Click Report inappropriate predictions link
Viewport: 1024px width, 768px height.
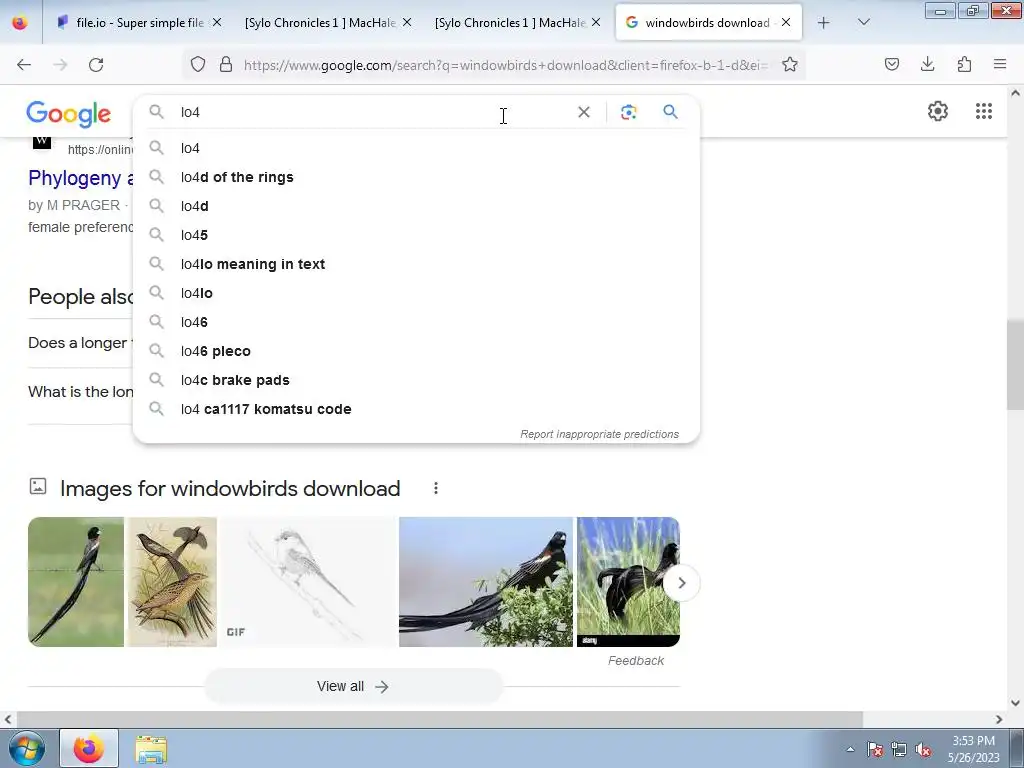(x=600, y=434)
